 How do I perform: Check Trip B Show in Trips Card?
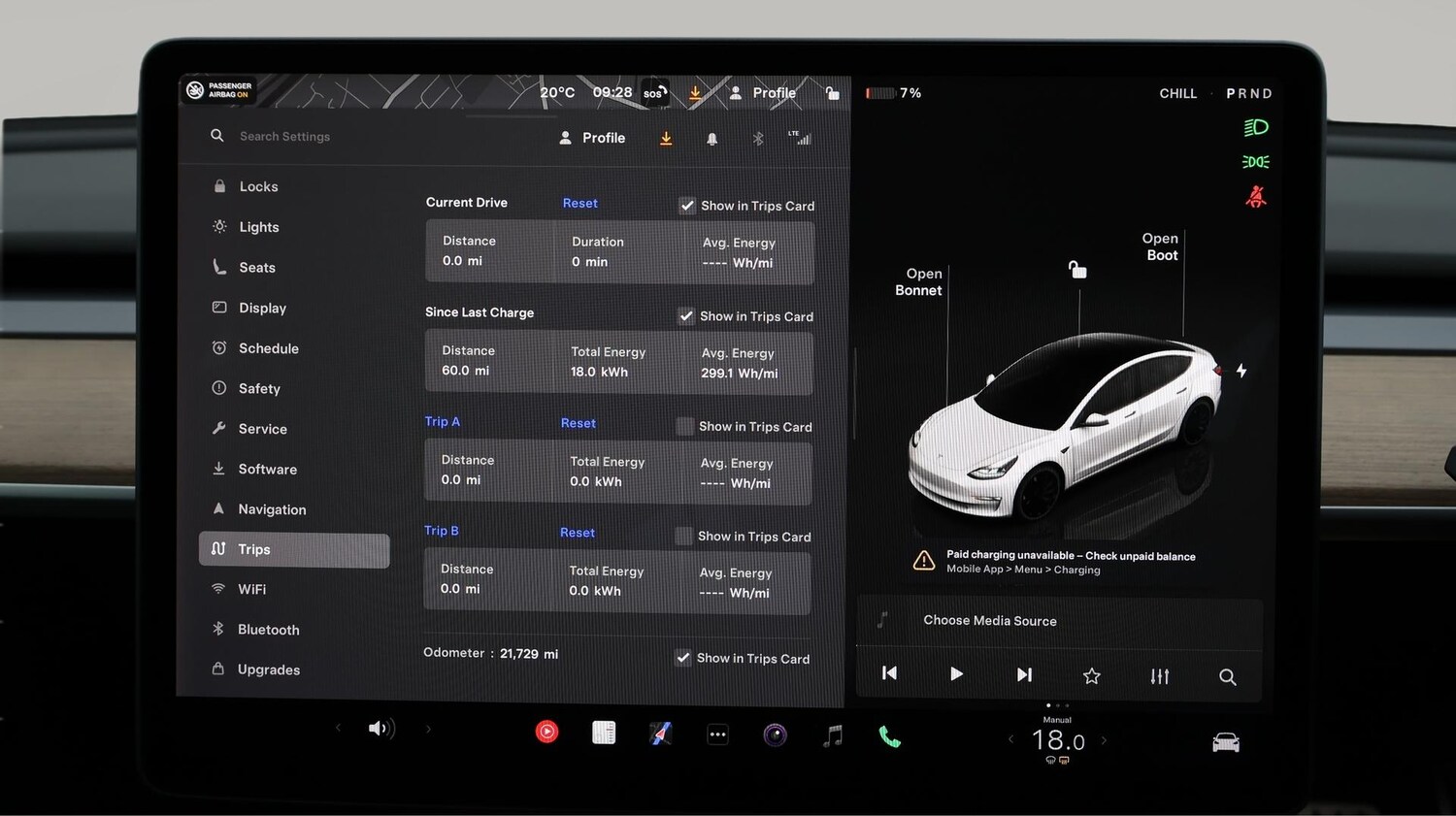684,536
